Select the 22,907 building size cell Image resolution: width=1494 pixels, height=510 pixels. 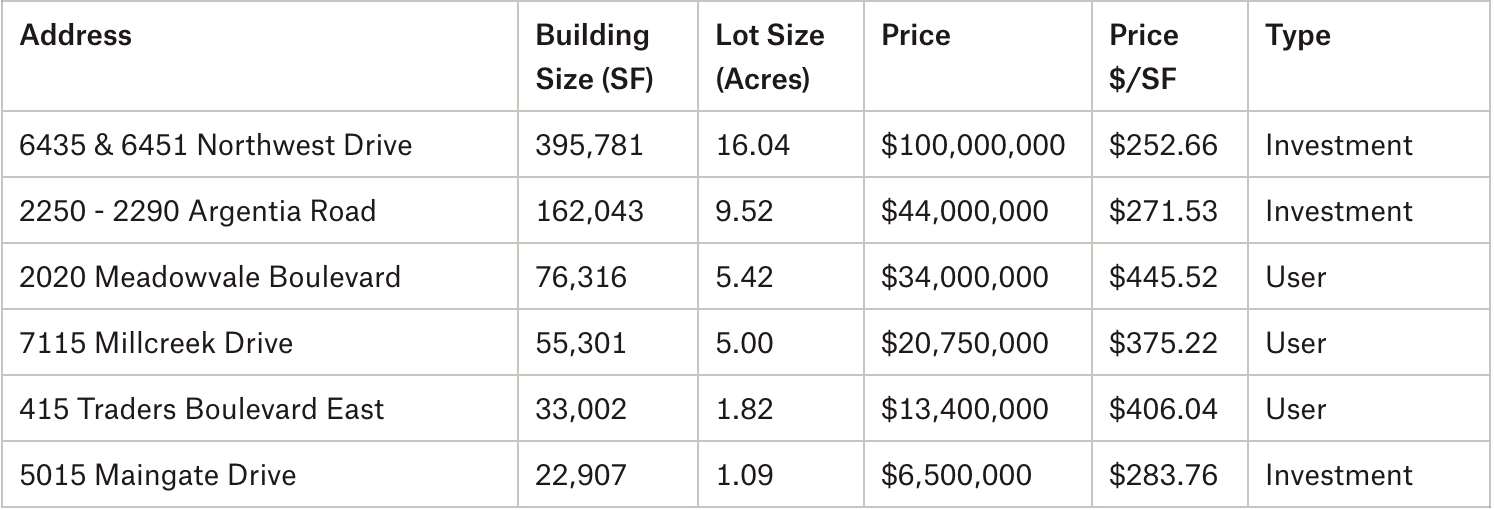point(581,475)
